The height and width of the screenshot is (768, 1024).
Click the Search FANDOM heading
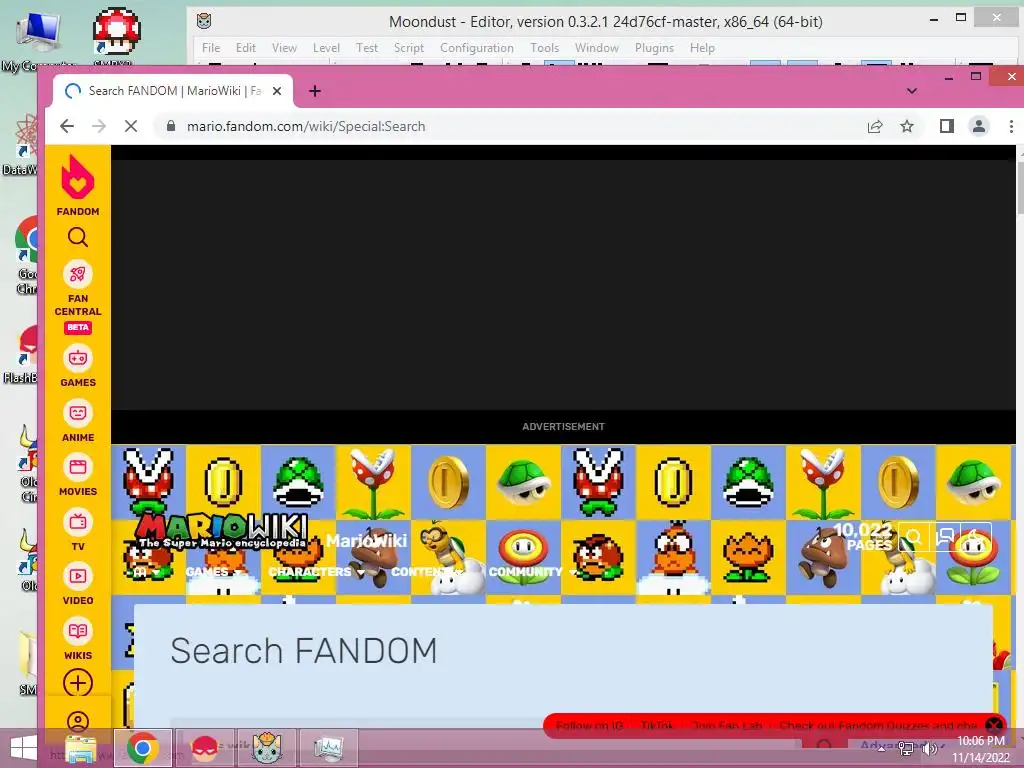coord(304,651)
